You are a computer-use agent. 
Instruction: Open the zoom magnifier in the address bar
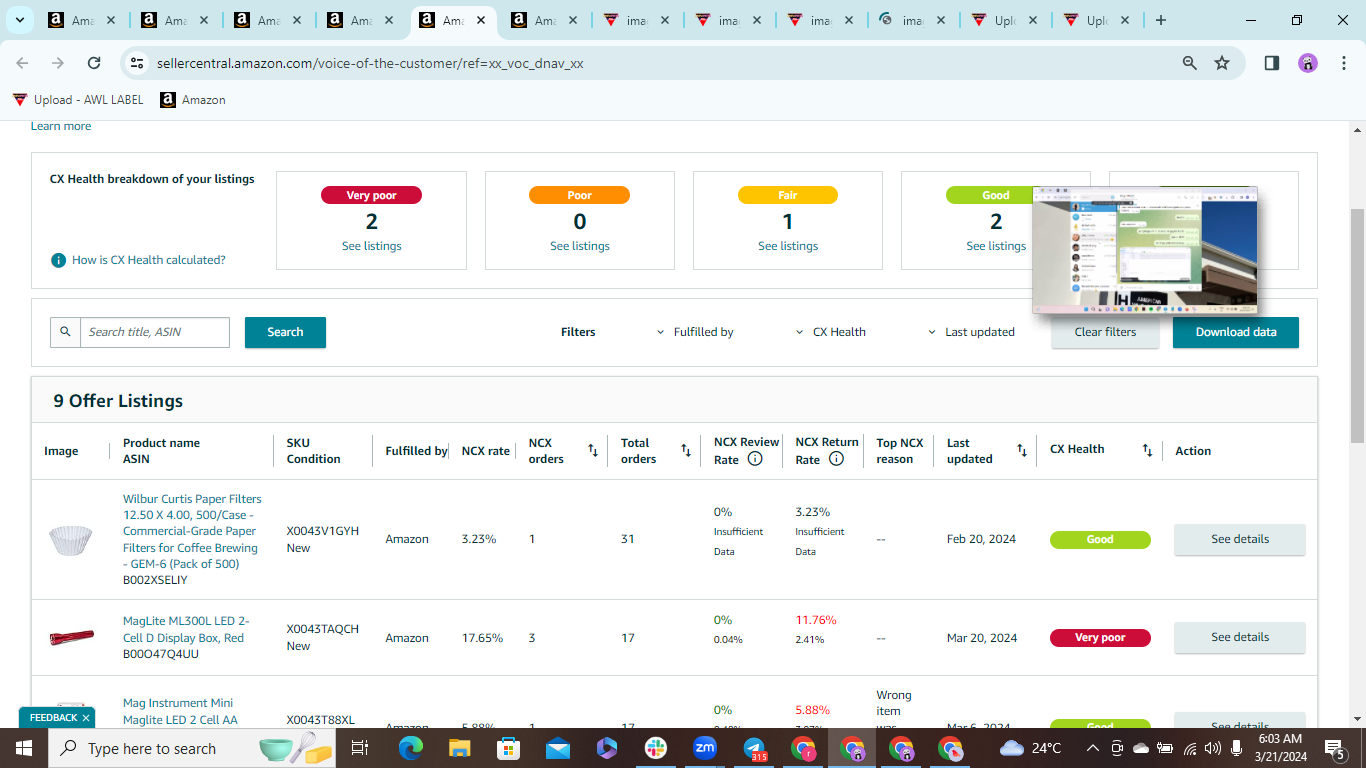[1190, 63]
